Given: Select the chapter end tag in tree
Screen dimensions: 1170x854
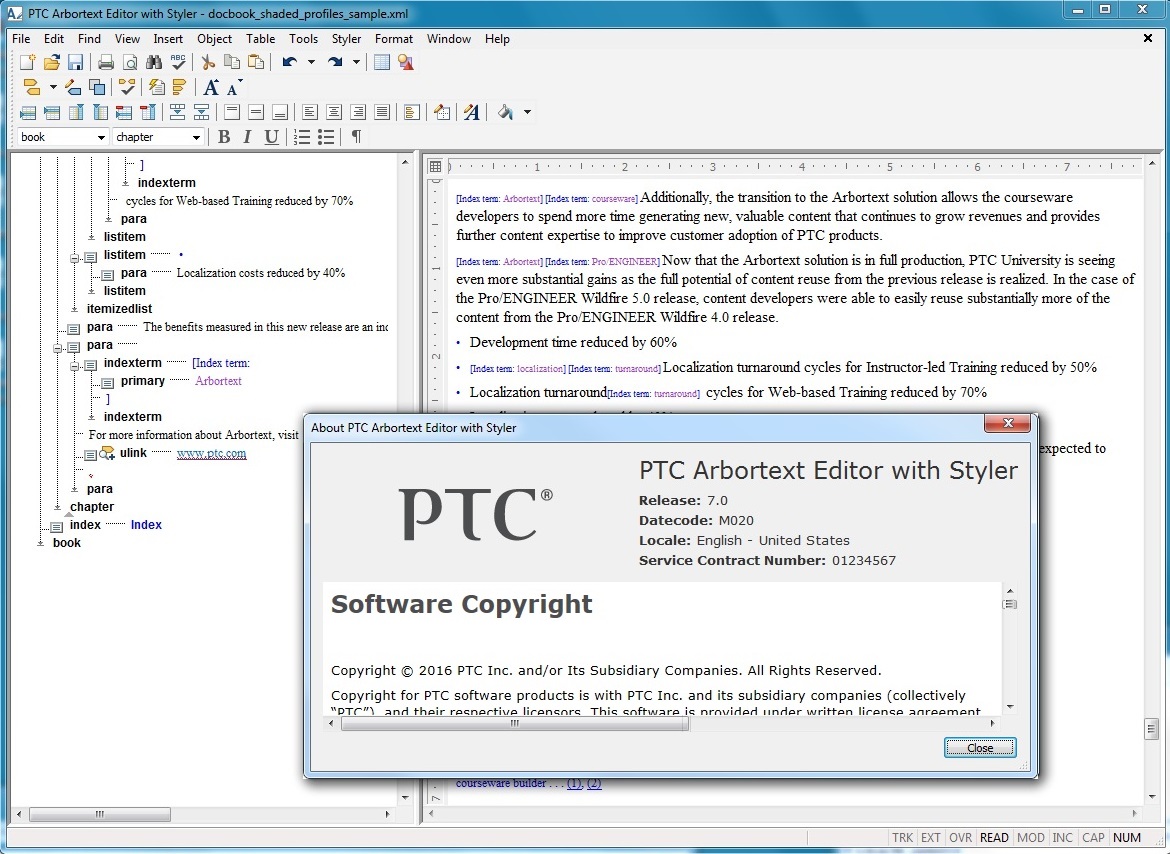Looking at the screenshot, I should tap(92, 507).
